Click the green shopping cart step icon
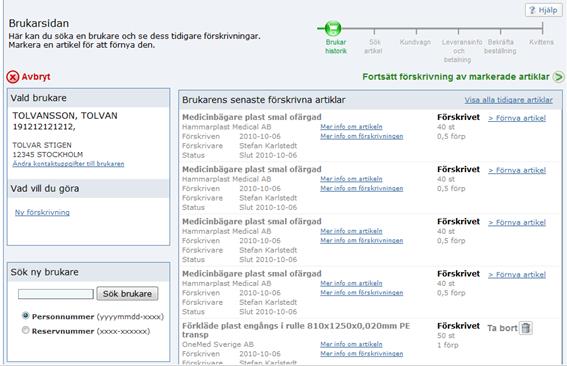567x366 pixels. [333, 28]
